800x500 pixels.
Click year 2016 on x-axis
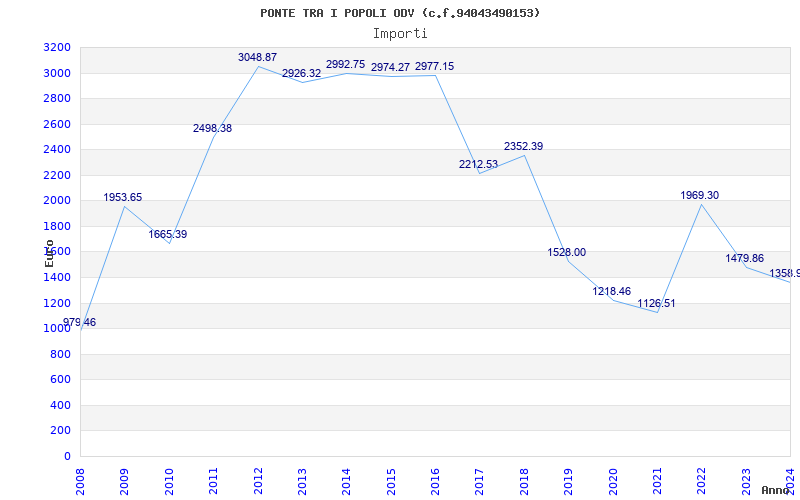pos(435,481)
